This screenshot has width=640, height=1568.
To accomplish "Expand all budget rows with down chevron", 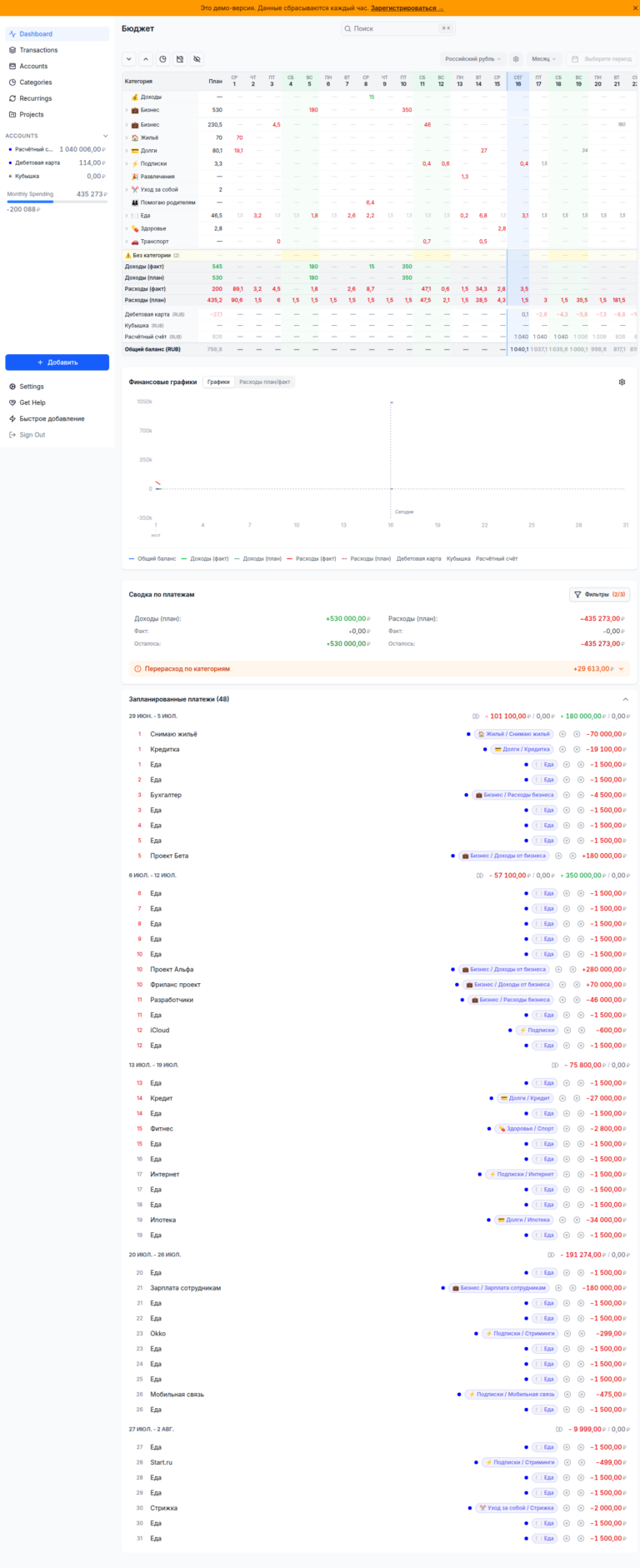I will (x=128, y=59).
